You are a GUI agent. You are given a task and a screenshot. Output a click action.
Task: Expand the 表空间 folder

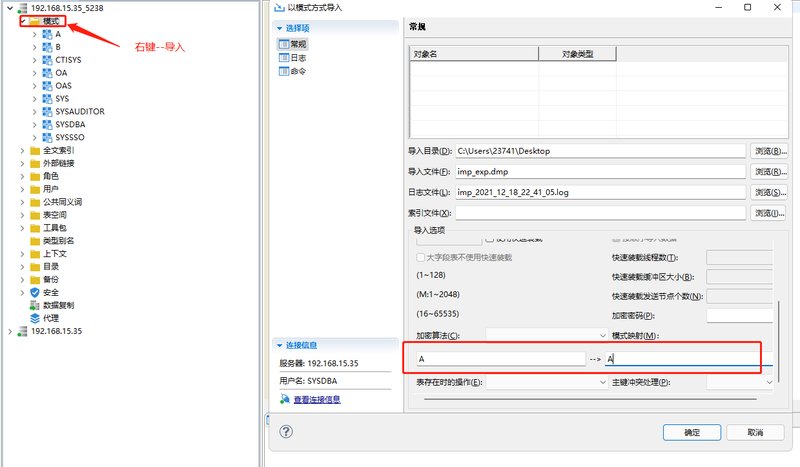[22, 215]
